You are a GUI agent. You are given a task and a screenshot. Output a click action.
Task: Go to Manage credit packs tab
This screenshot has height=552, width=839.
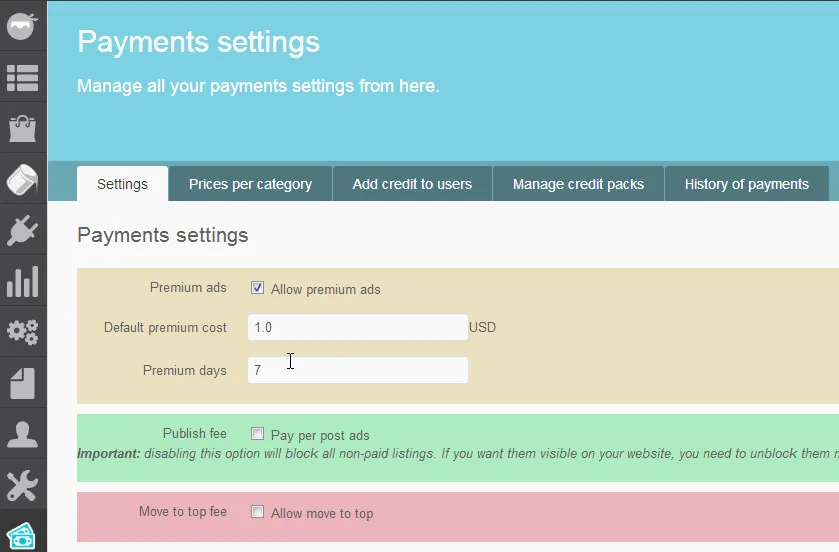[578, 184]
